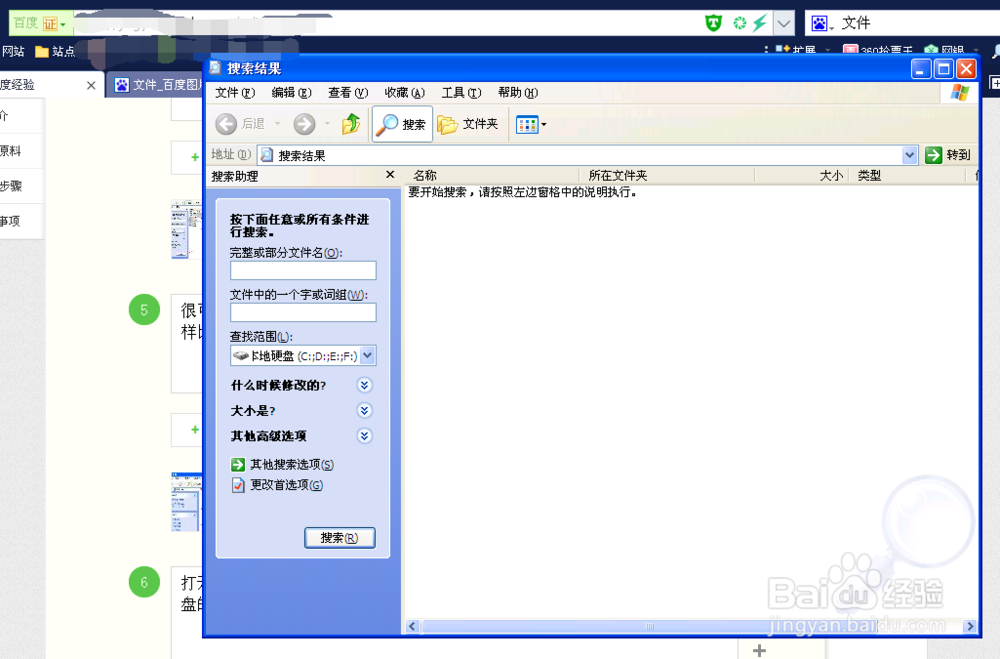Expand the 大小是? section

click(x=364, y=410)
